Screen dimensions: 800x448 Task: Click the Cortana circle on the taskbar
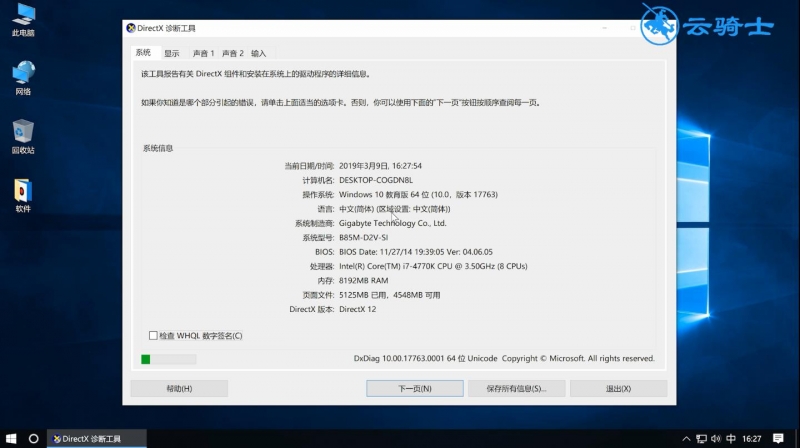click(34, 438)
